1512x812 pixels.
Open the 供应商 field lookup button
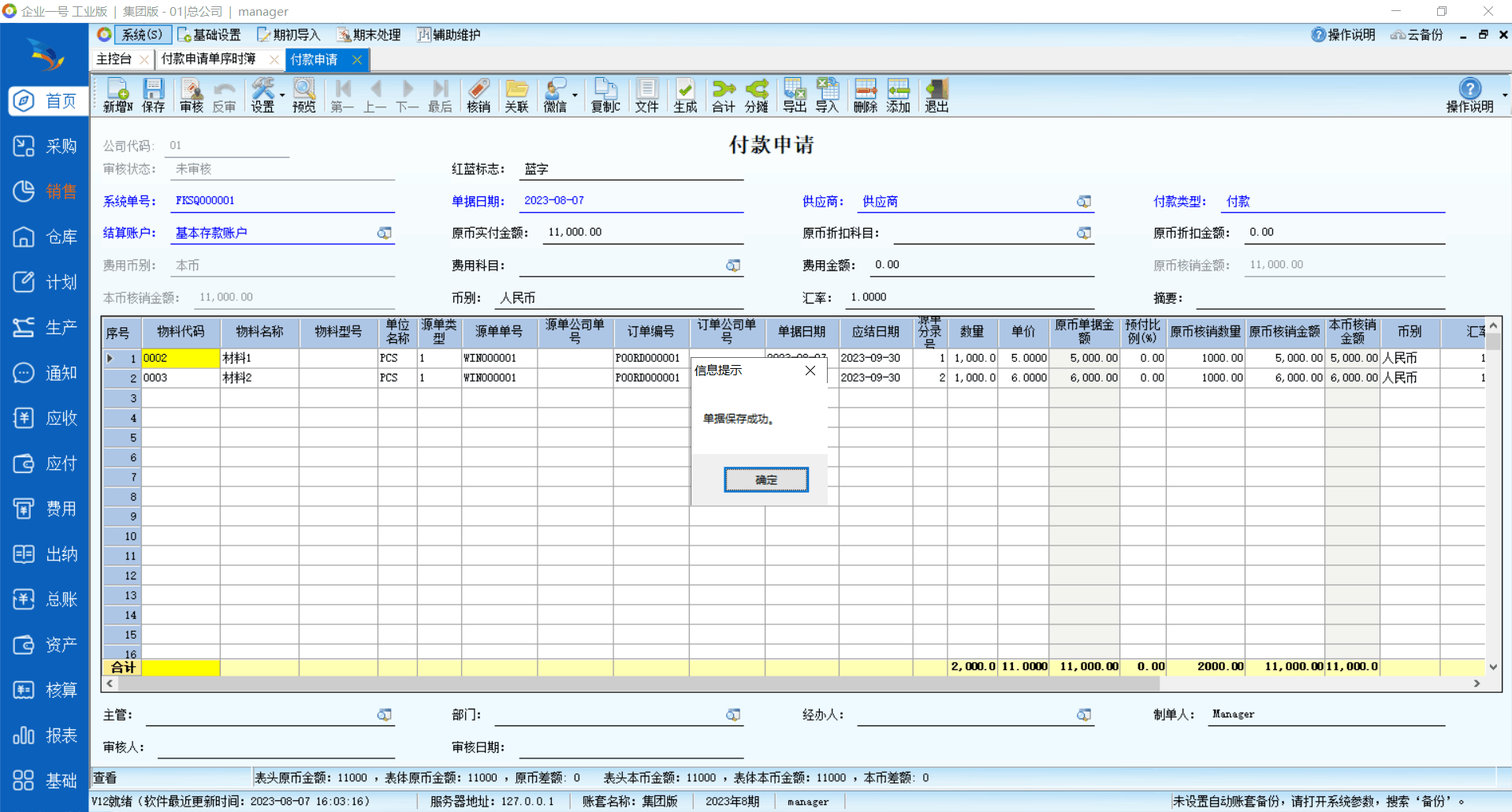pyautogui.click(x=1084, y=202)
